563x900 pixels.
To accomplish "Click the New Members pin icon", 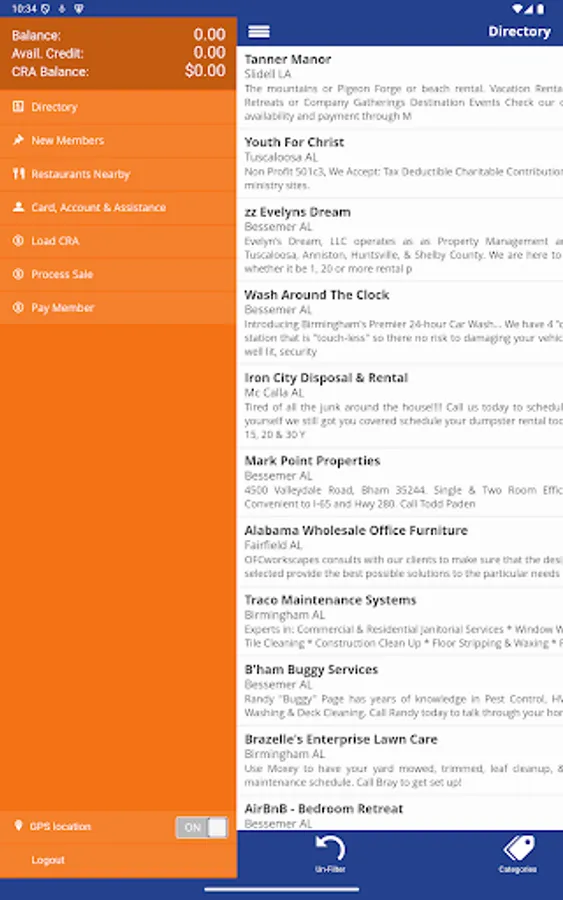I will (18, 139).
